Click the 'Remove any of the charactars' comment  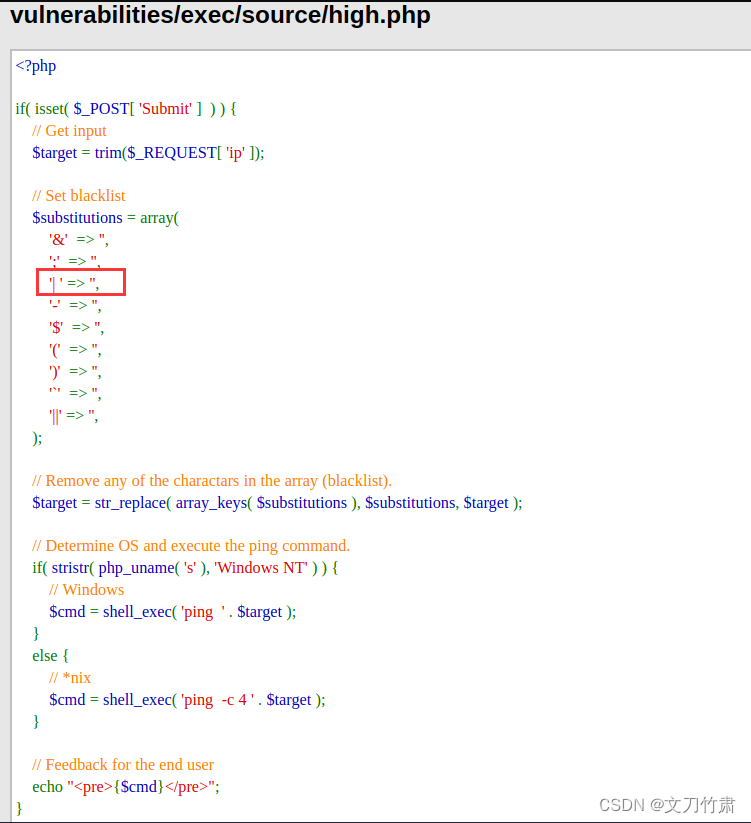tap(212, 481)
